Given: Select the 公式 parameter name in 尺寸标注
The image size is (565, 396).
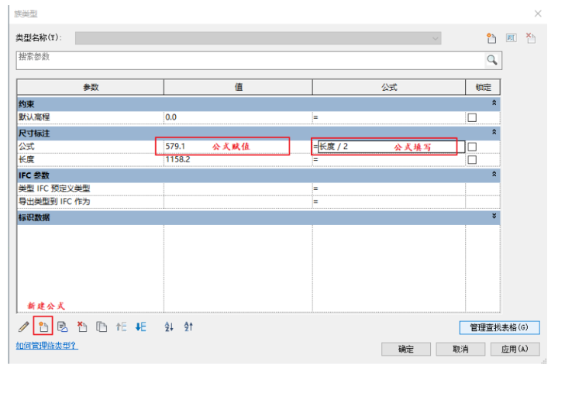Looking at the screenshot, I should [27, 147].
